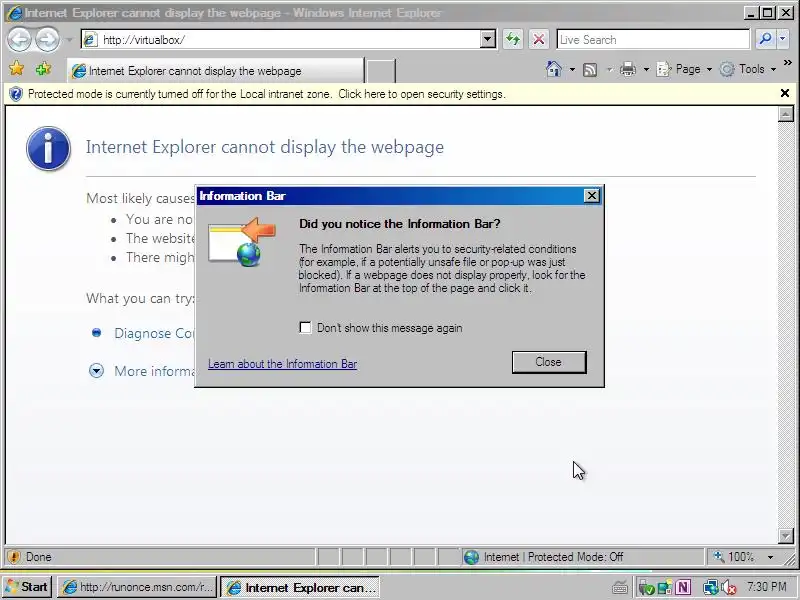
Task: Open the address bar URL dropdown
Action: coord(488,39)
